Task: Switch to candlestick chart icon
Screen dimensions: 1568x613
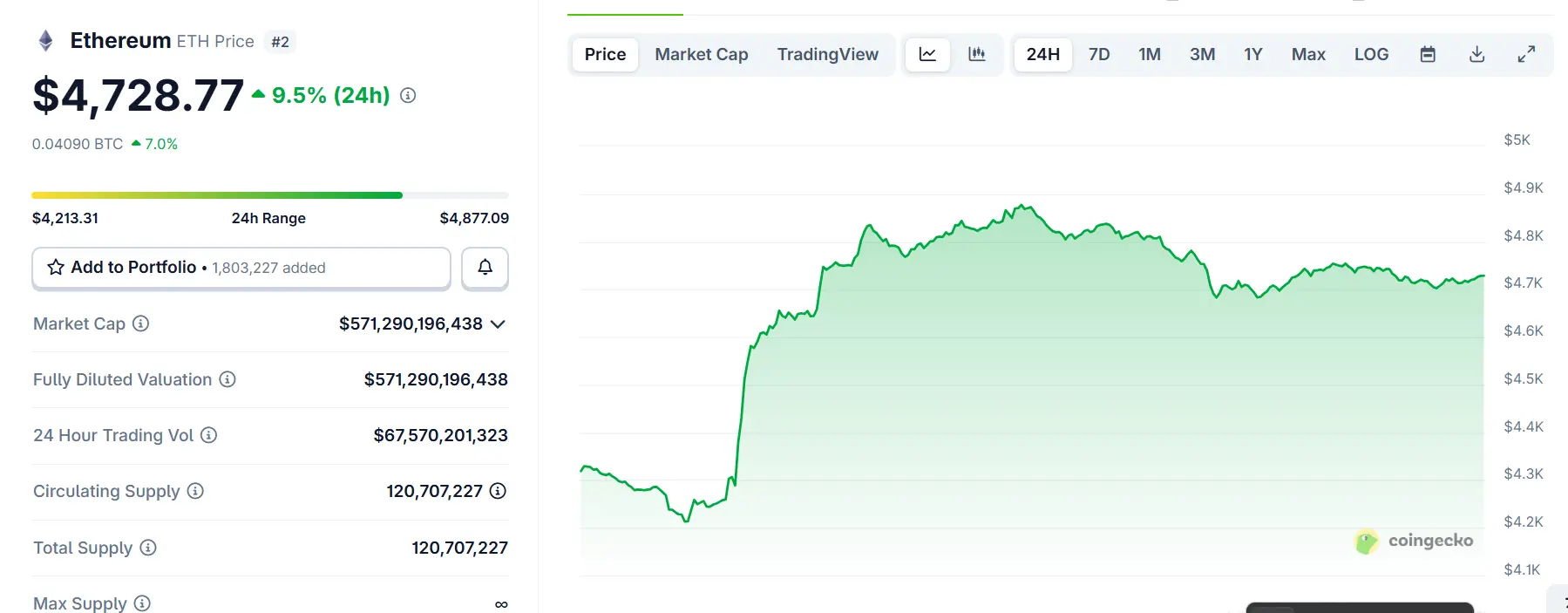Action: pyautogui.click(x=977, y=54)
